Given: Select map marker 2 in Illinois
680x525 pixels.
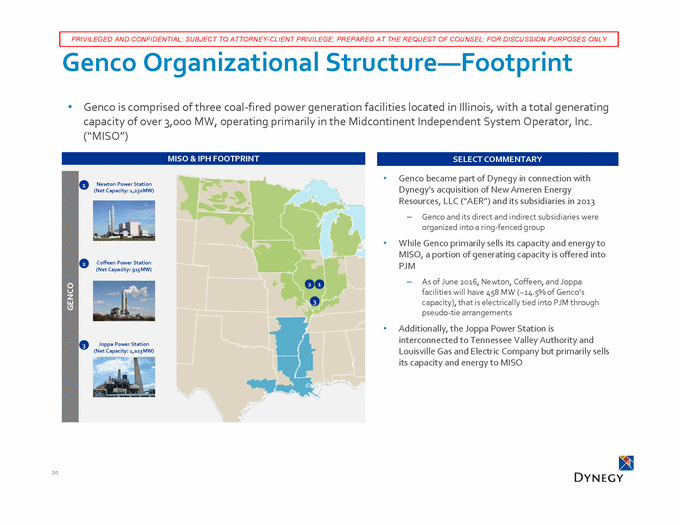Looking at the screenshot, I should point(309,285).
